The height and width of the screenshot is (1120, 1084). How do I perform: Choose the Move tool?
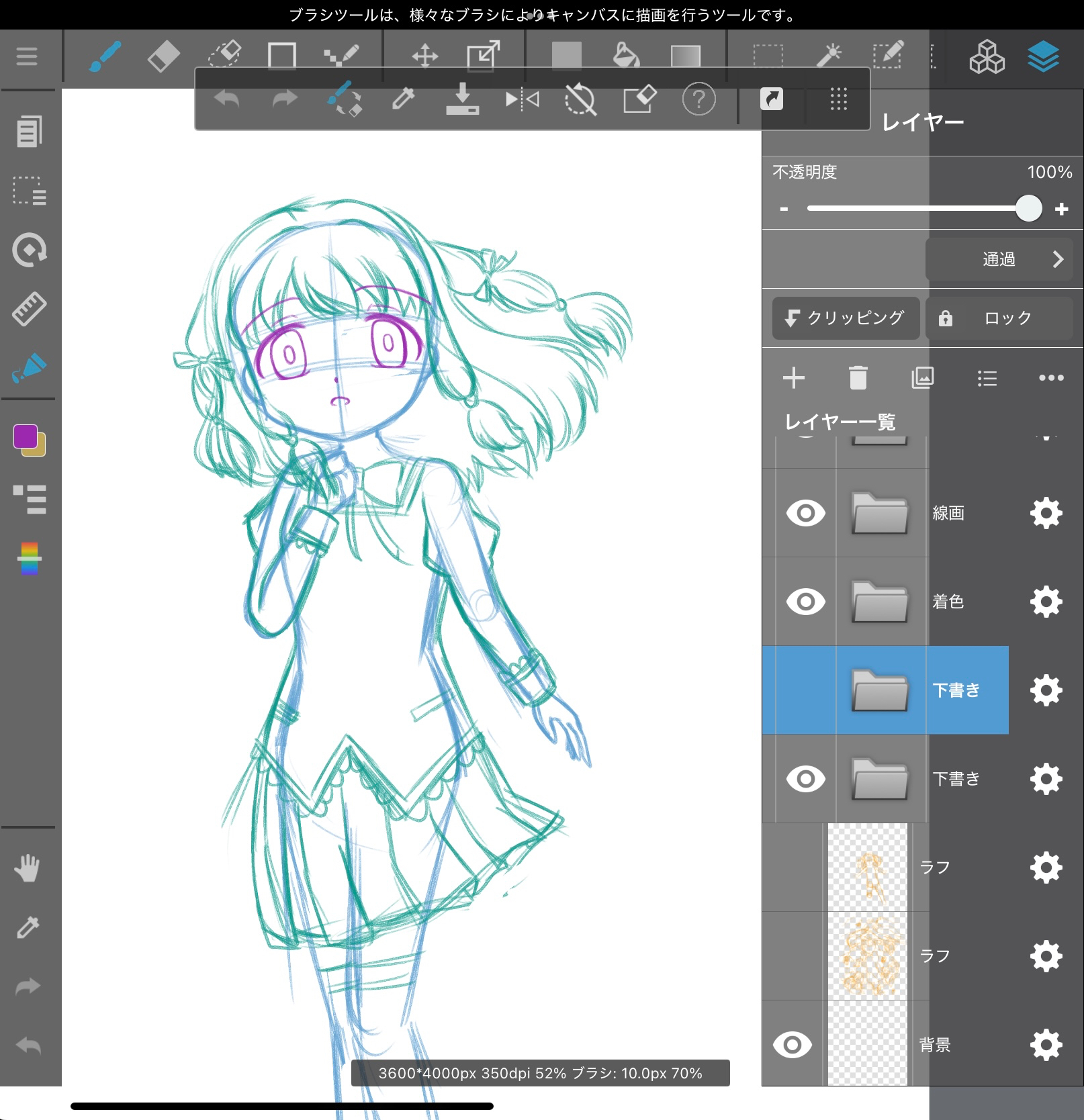pos(424,56)
